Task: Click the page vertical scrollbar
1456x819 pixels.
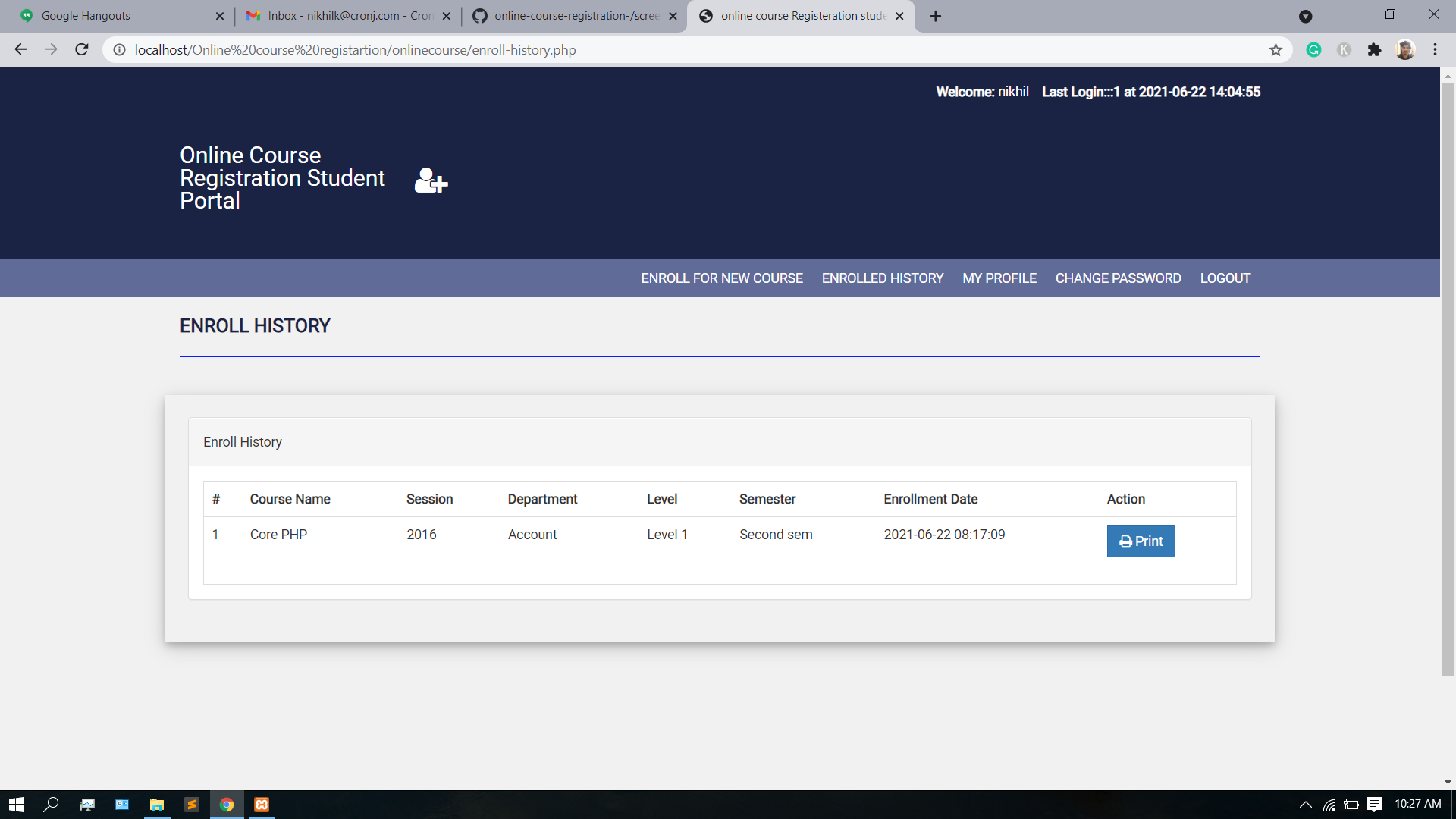Action: click(x=1447, y=379)
